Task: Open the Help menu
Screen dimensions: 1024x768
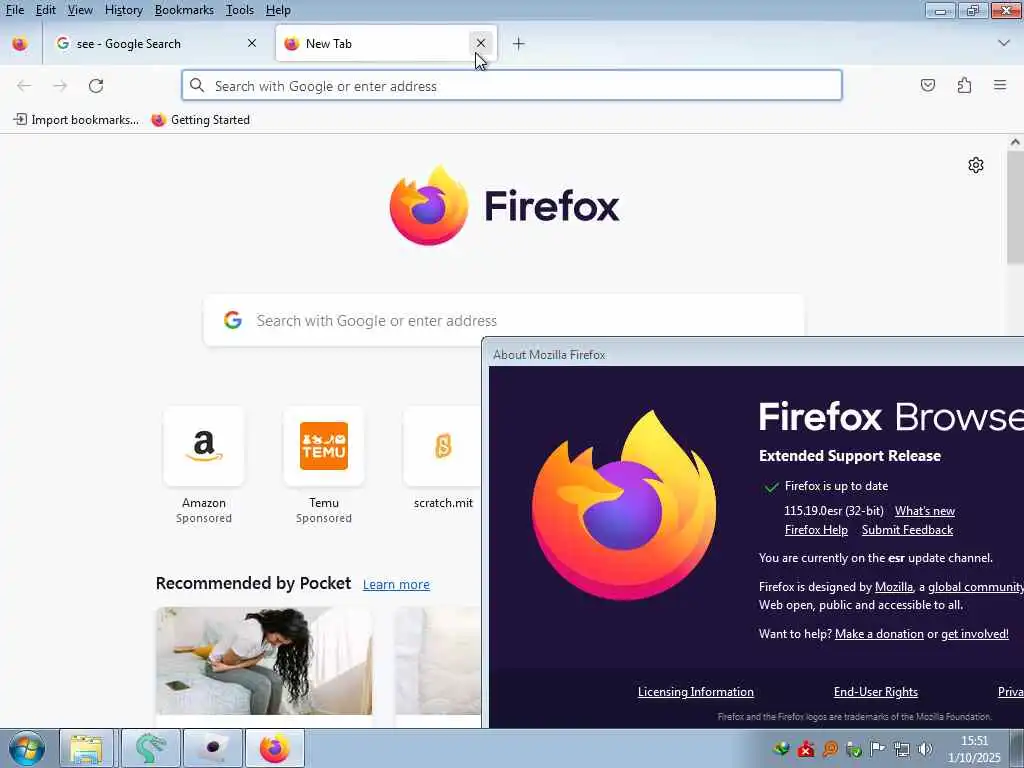Action: pyautogui.click(x=278, y=10)
